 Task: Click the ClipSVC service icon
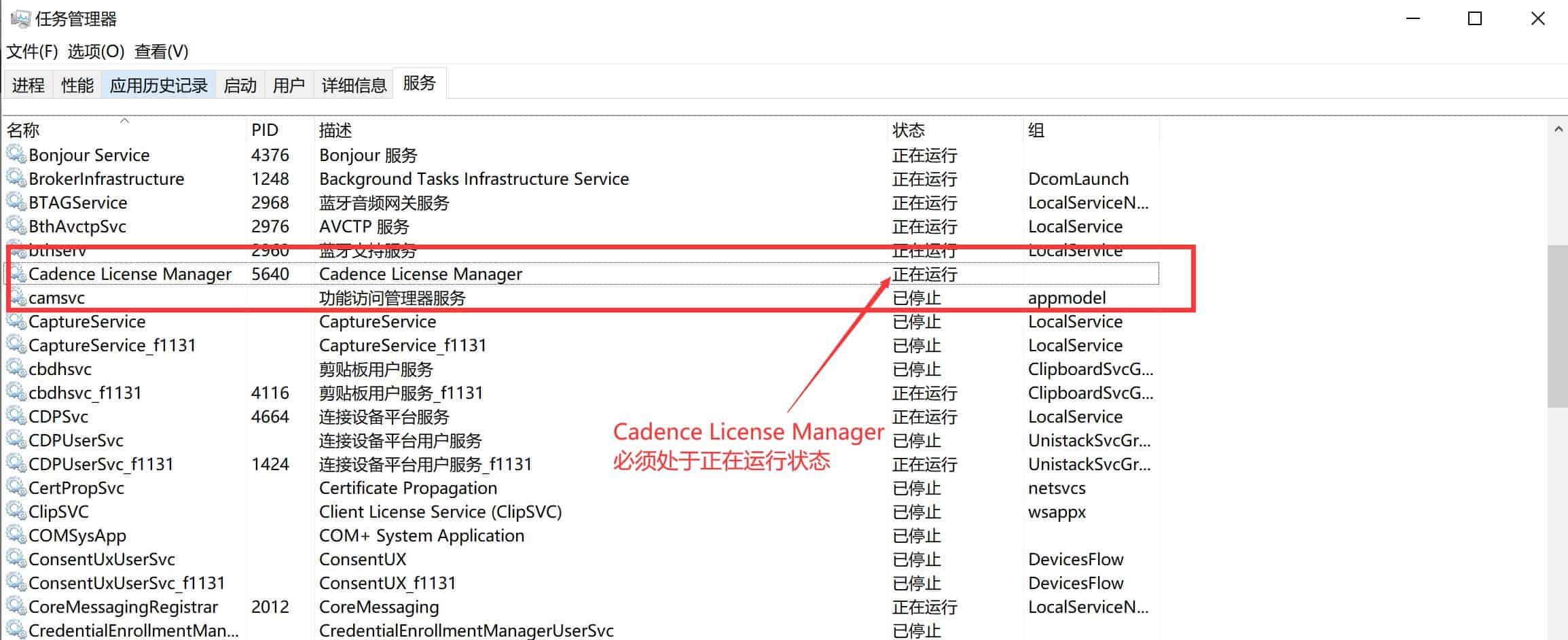16,511
